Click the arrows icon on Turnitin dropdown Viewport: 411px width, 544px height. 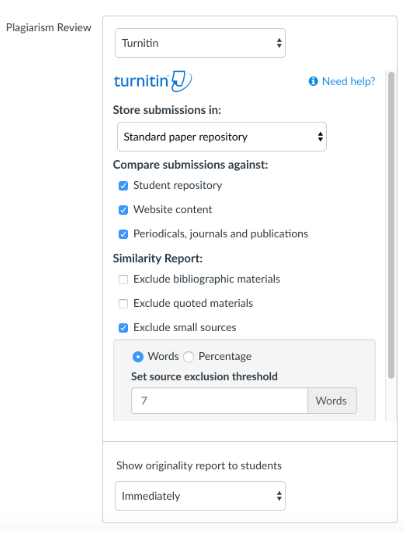(x=279, y=43)
